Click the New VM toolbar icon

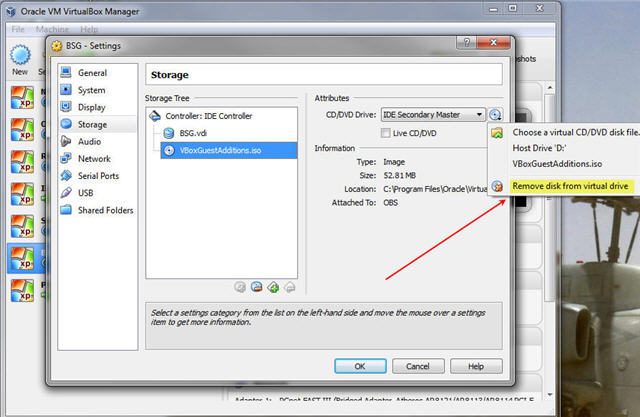20,60
